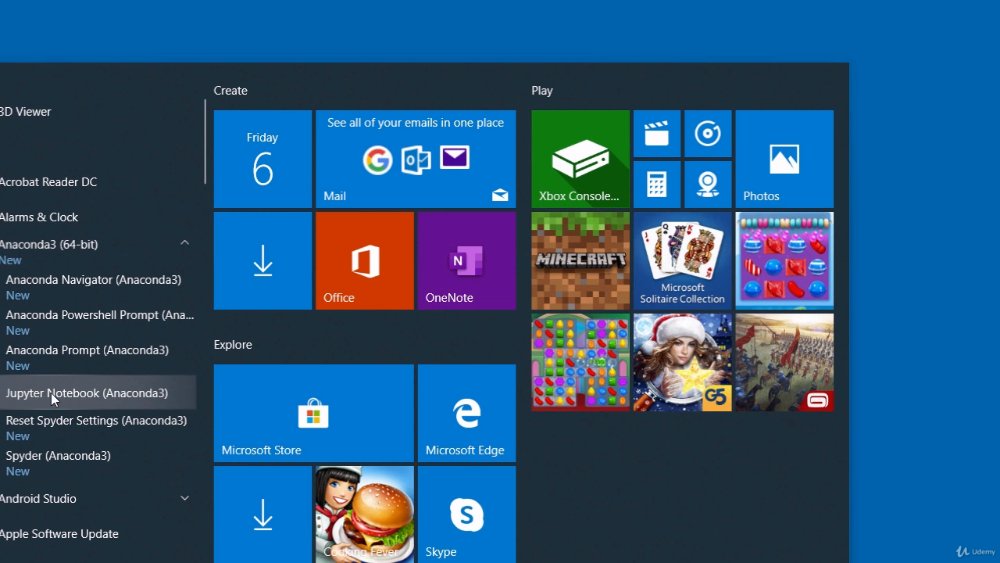Launch the Candy Crush Friends grid candy tile
This screenshot has height=563, width=1000.
(580, 362)
